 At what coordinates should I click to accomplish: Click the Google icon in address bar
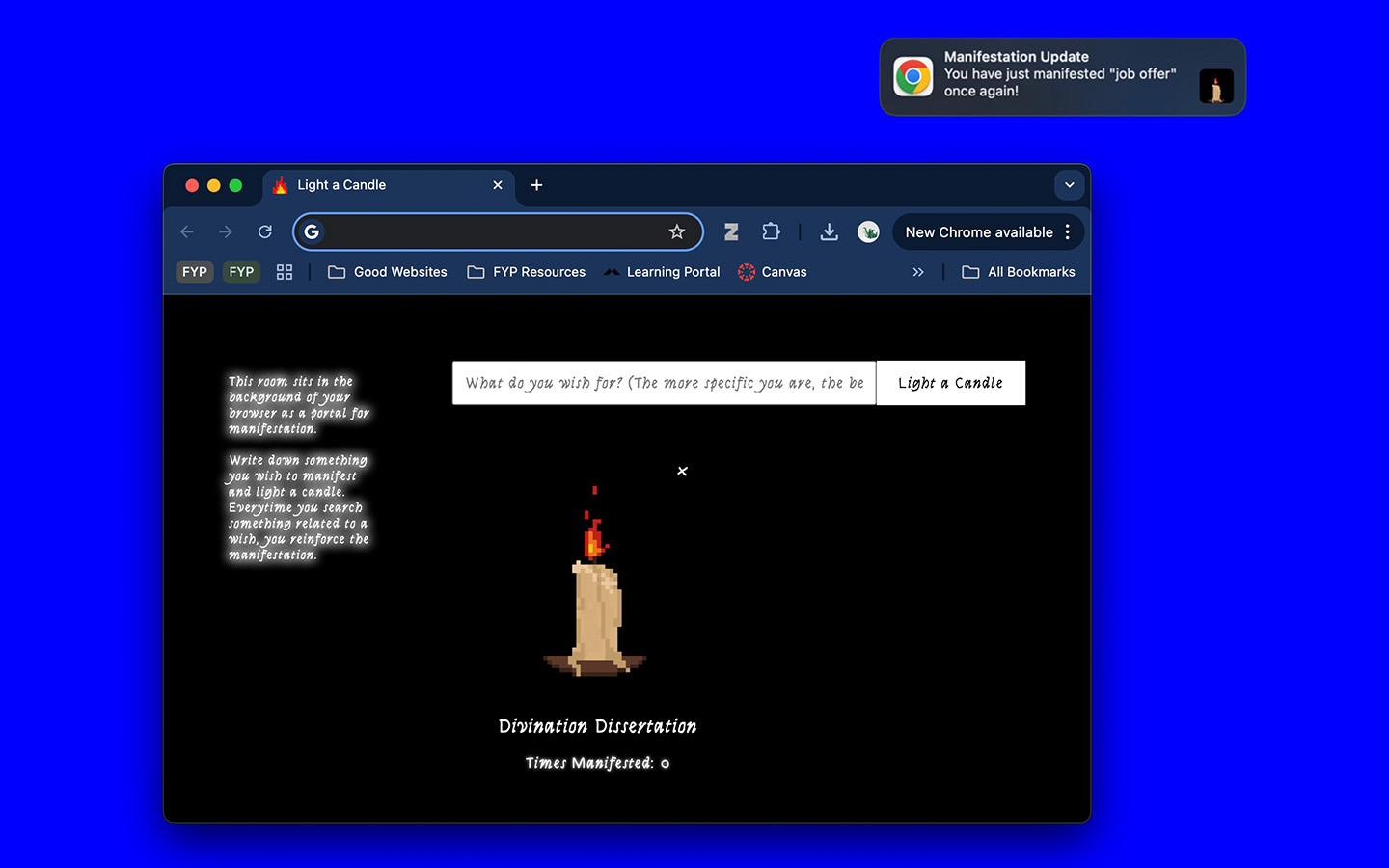tap(312, 231)
